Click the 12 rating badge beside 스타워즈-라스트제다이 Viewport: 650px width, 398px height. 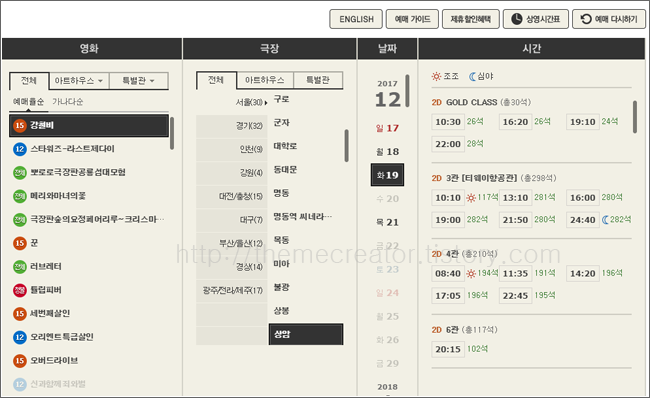(19, 149)
